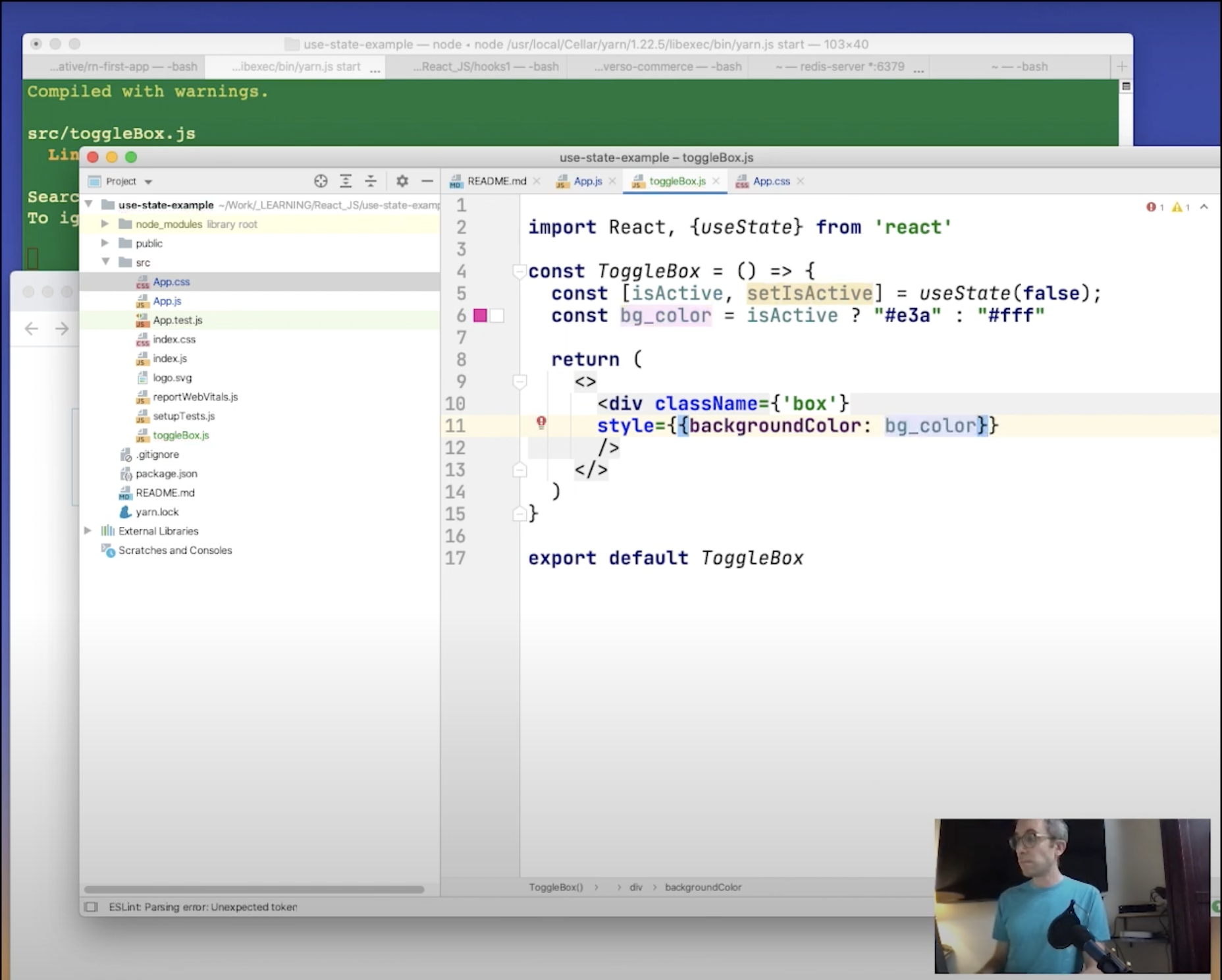Toggle code folding at line 4
Image resolution: width=1222 pixels, height=980 pixels.
pyautogui.click(x=519, y=271)
